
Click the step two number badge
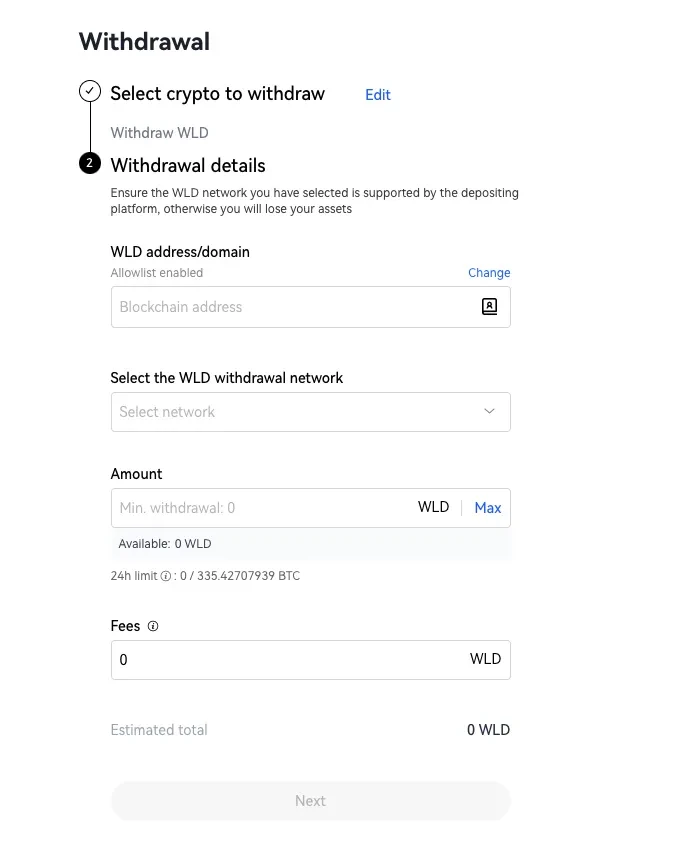(90, 163)
